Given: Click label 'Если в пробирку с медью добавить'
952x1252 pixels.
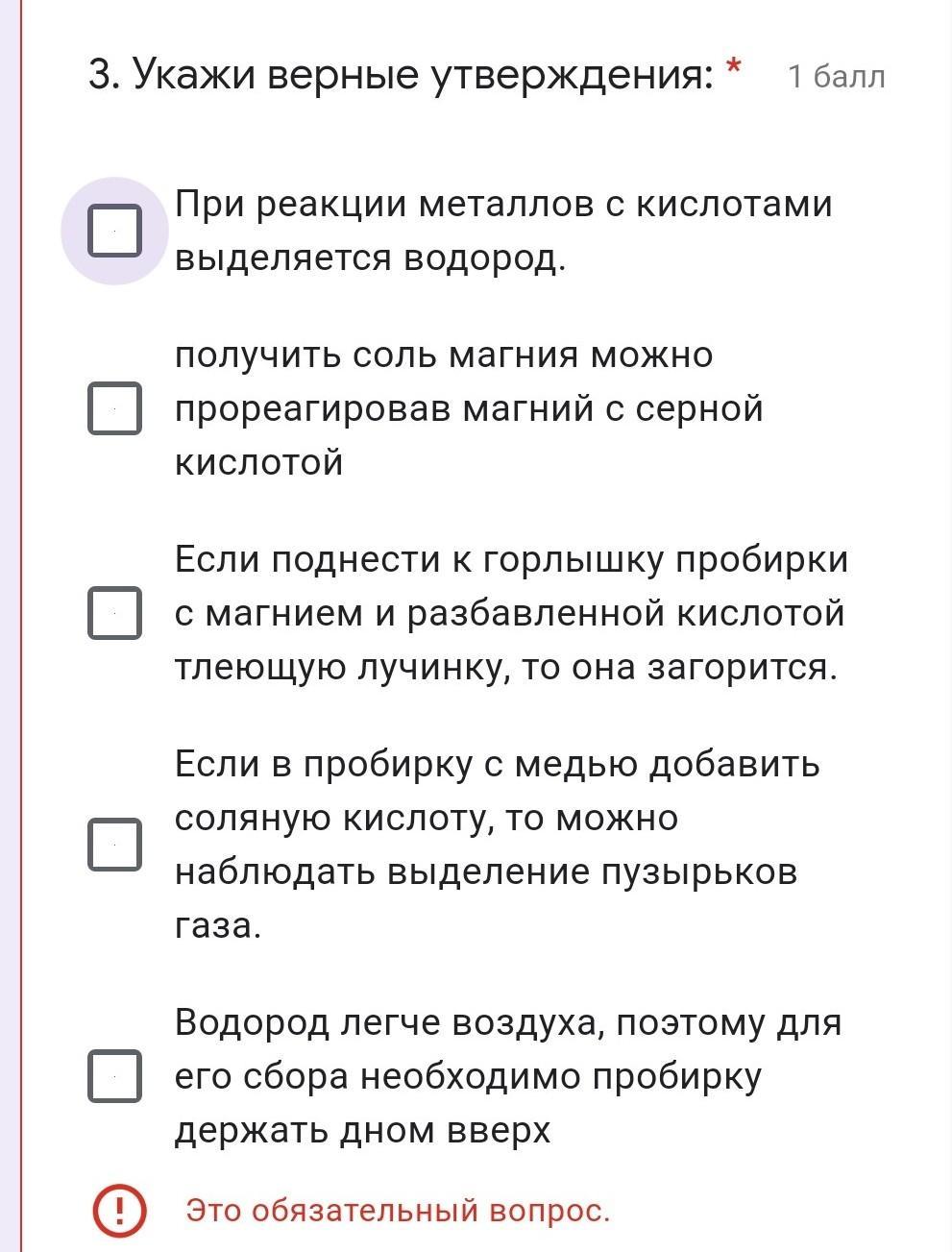Looking at the screenshot, I should (x=498, y=764).
